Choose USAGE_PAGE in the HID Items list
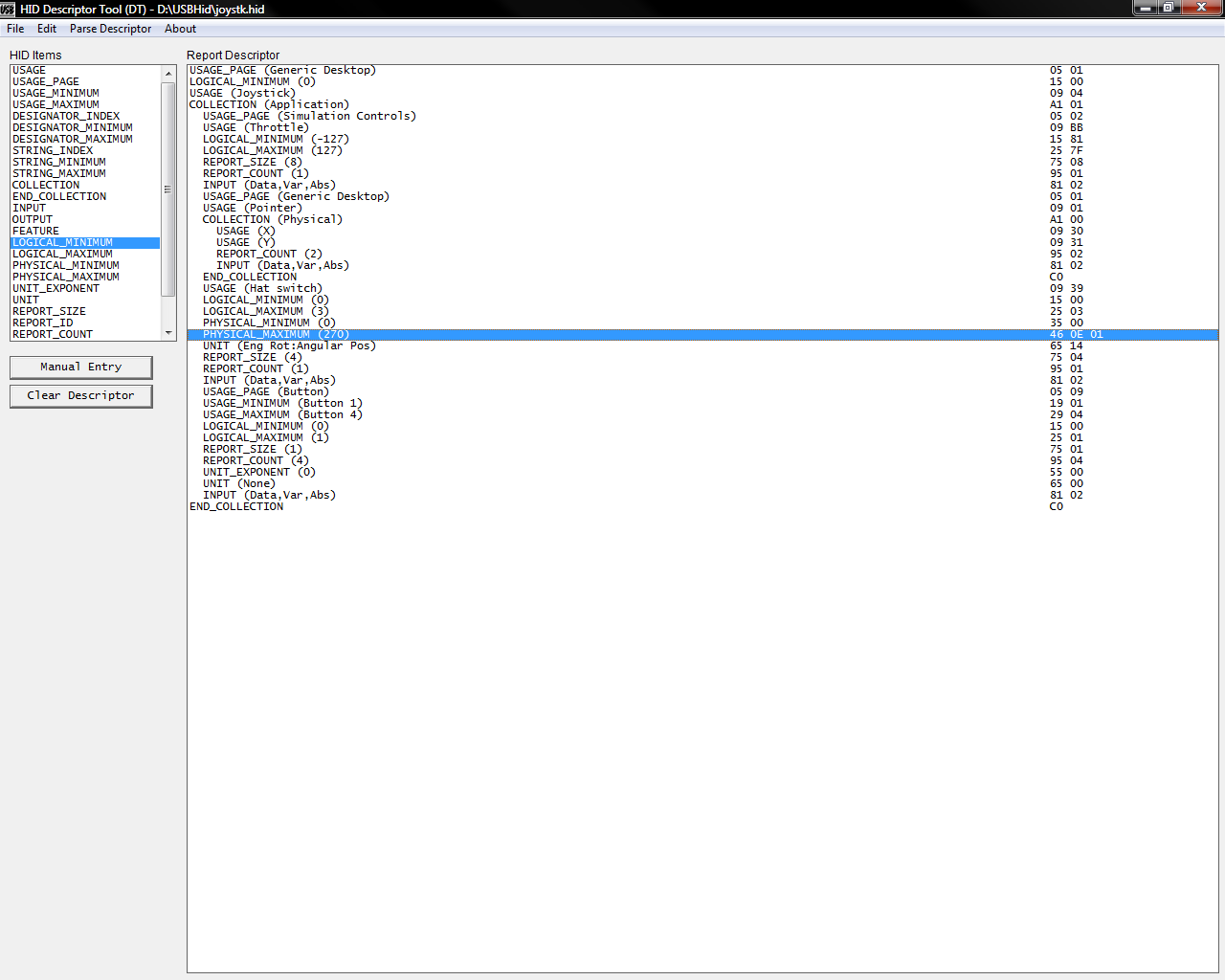The width and height of the screenshot is (1225, 980). [46, 82]
